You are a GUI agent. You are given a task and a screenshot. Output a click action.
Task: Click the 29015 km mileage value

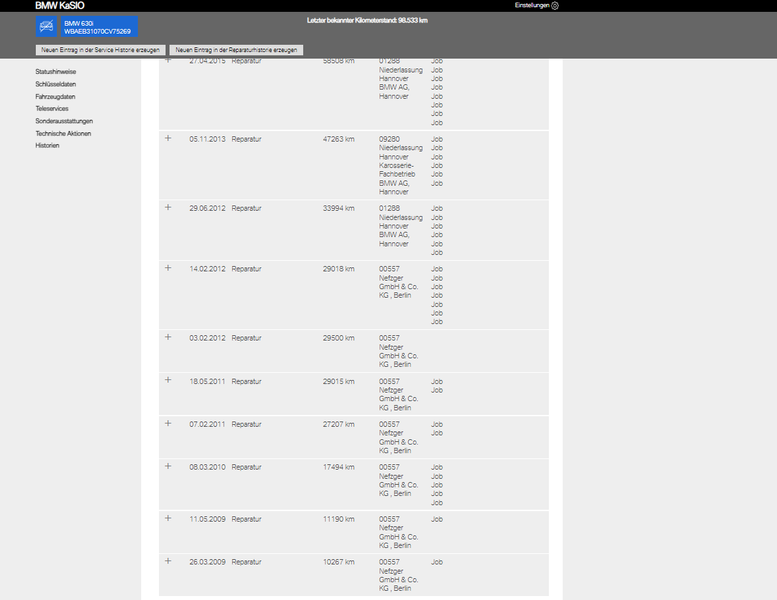pyautogui.click(x=338, y=382)
